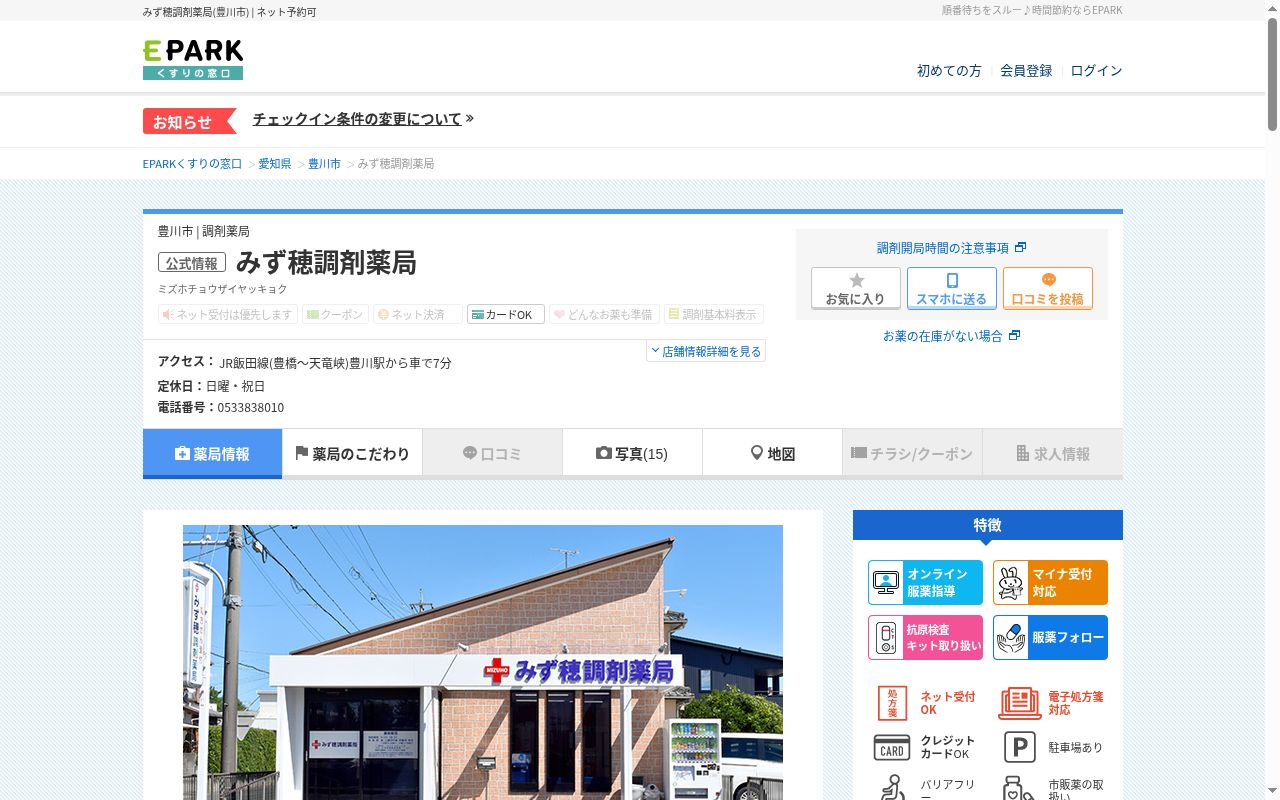Select the オンライン服薬指導 feature badge
1280x800 pixels.
[925, 582]
